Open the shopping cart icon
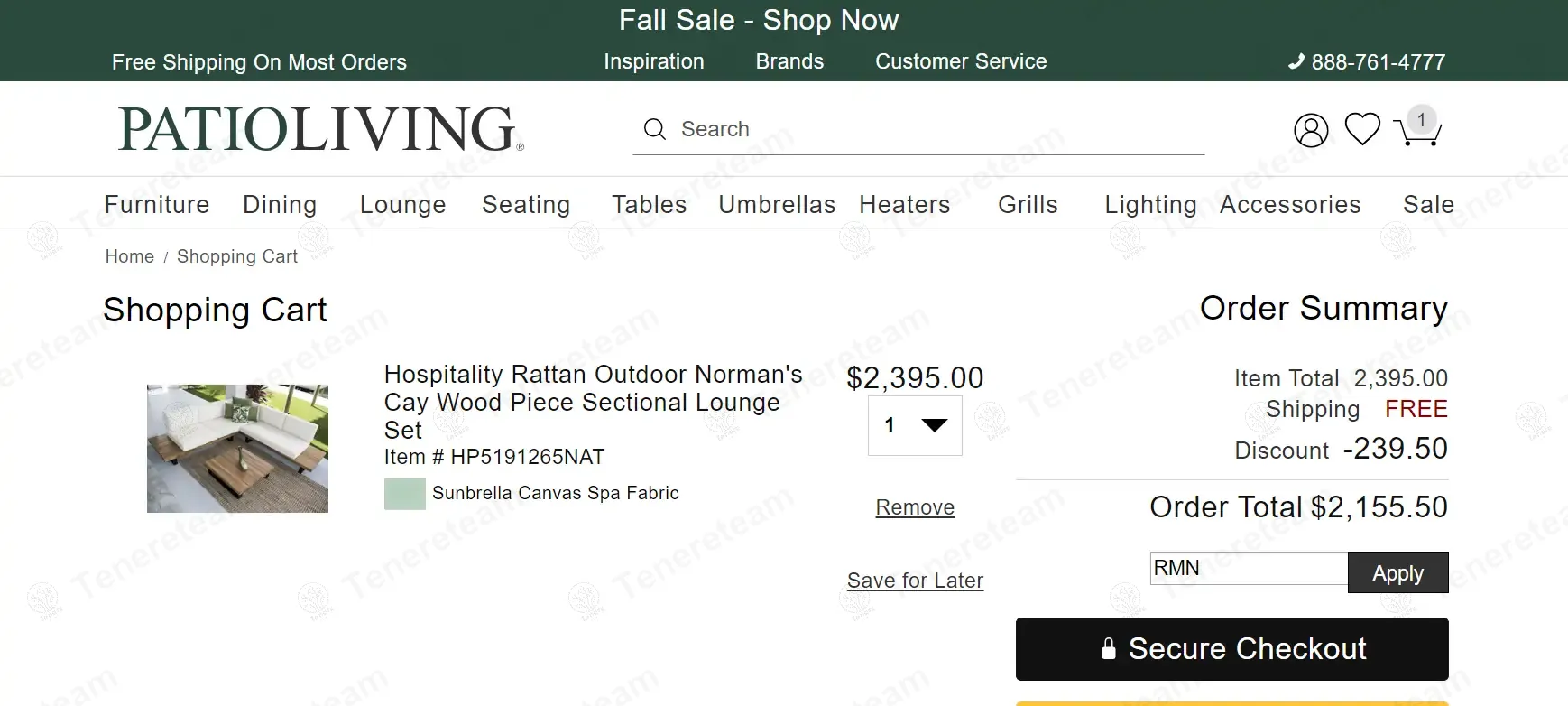The image size is (1568, 706). point(1417,129)
